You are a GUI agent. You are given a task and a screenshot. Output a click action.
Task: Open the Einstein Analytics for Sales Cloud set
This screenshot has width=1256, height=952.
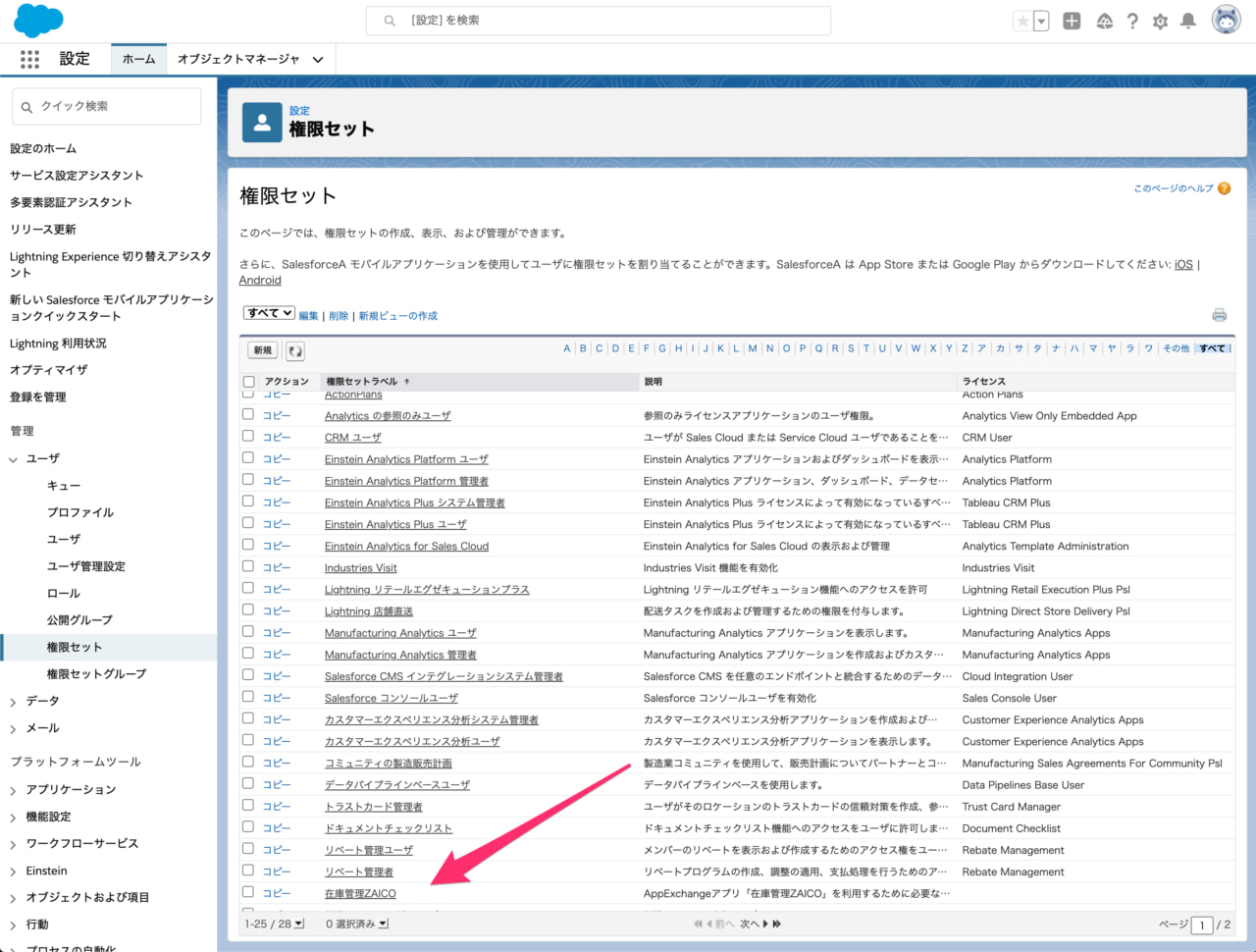coord(406,547)
